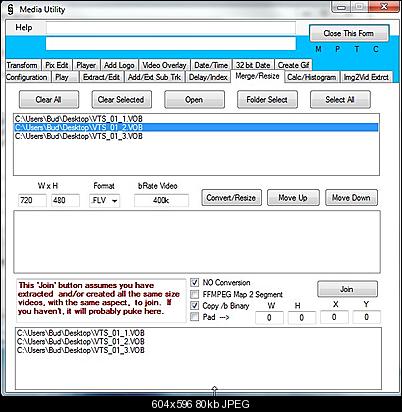This screenshot has width=402, height=412.
Task: Switch to the Configuration tab
Action: click(x=27, y=77)
